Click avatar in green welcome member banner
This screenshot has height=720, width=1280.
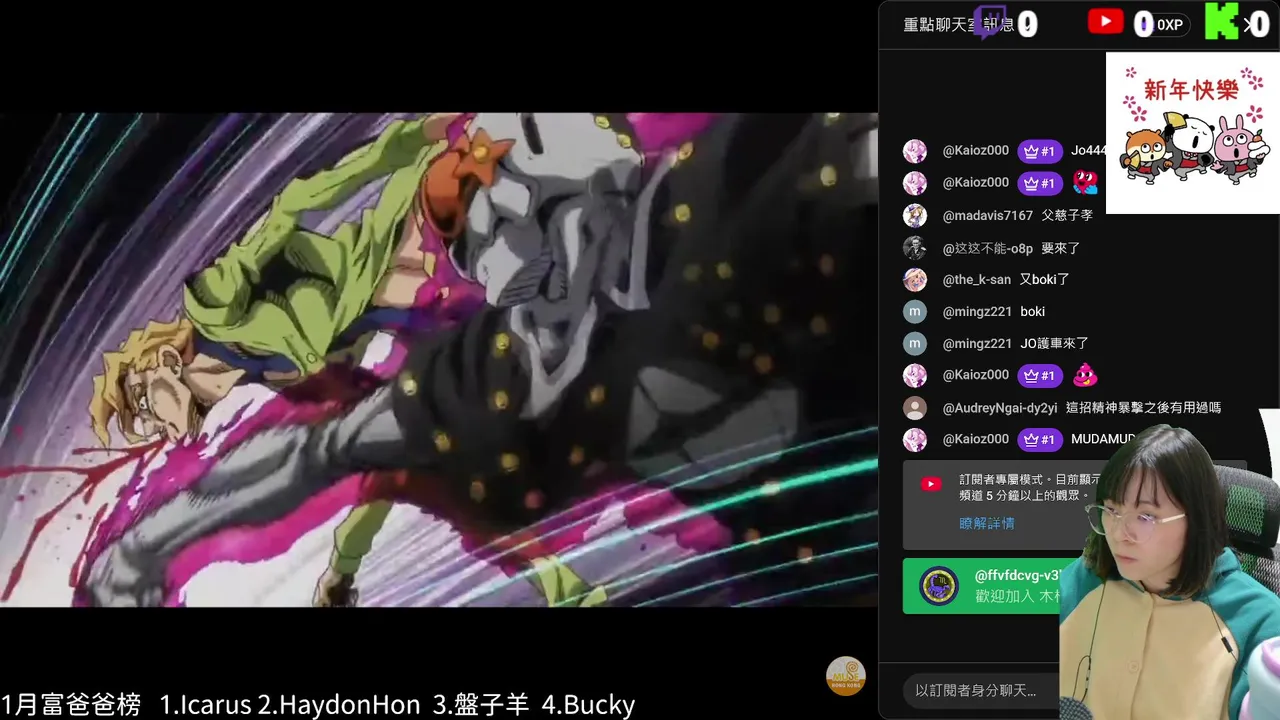click(939, 586)
